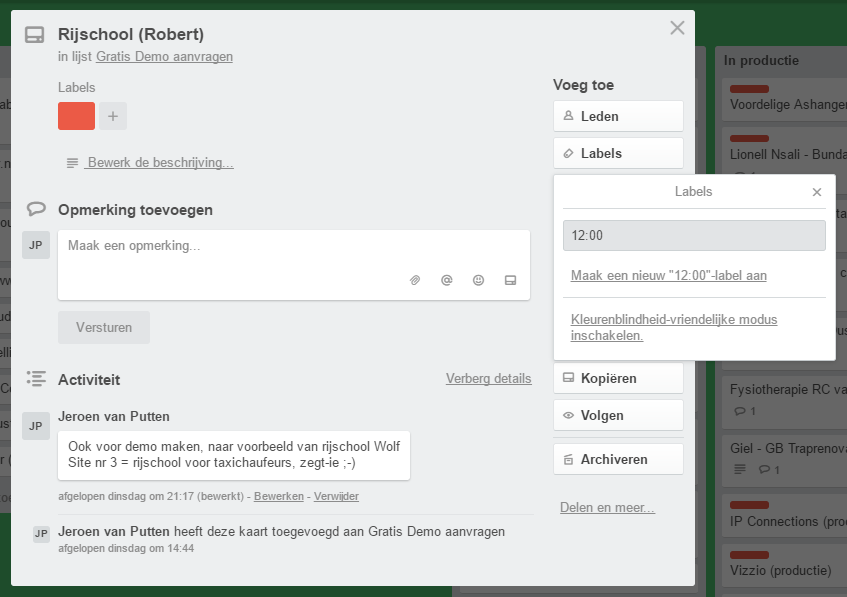
Task: Click the tag icon on Labels button
Action: (x=568, y=153)
